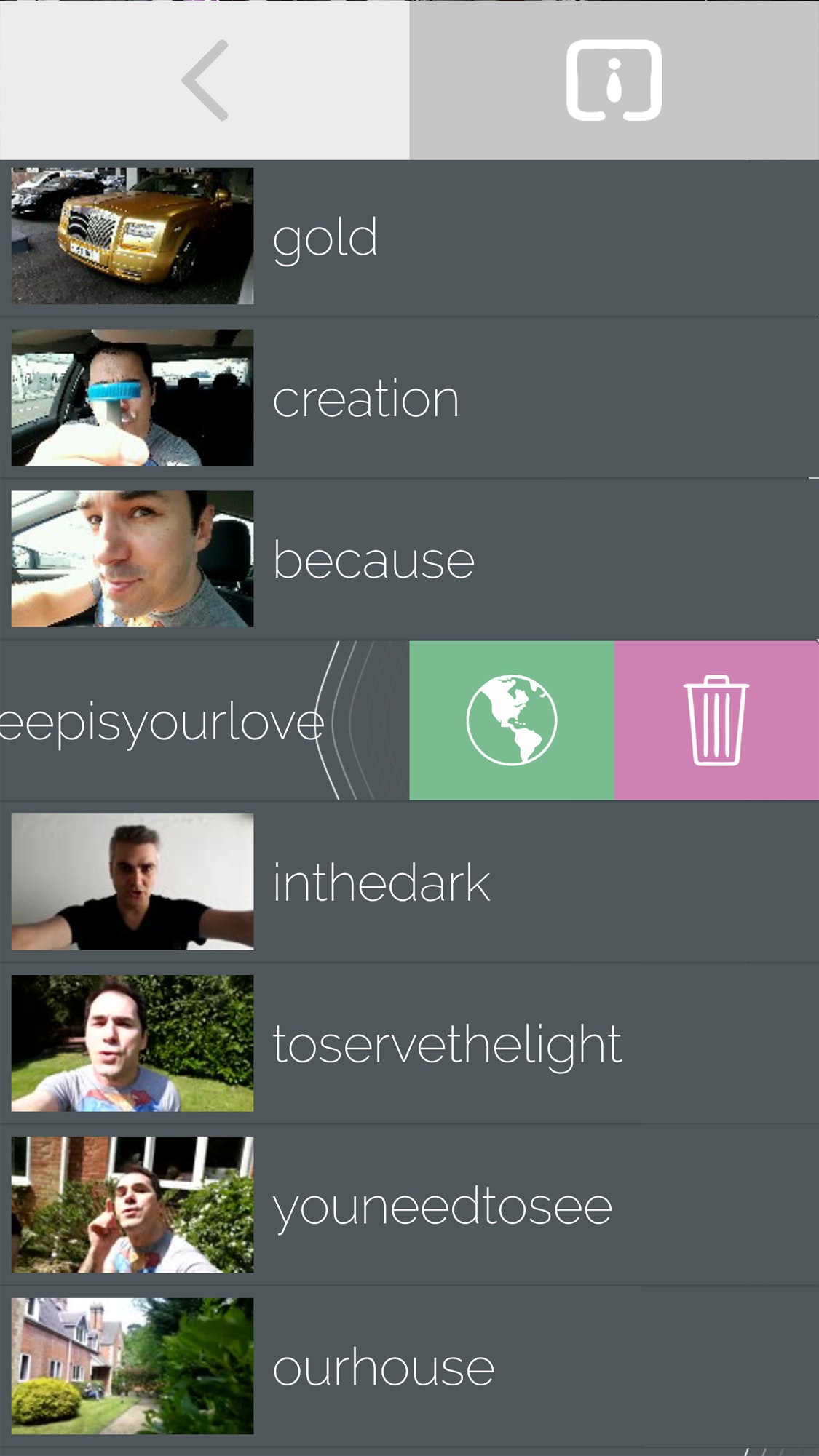
Task: Open the ourhouse building thumbnail
Action: click(x=132, y=1367)
